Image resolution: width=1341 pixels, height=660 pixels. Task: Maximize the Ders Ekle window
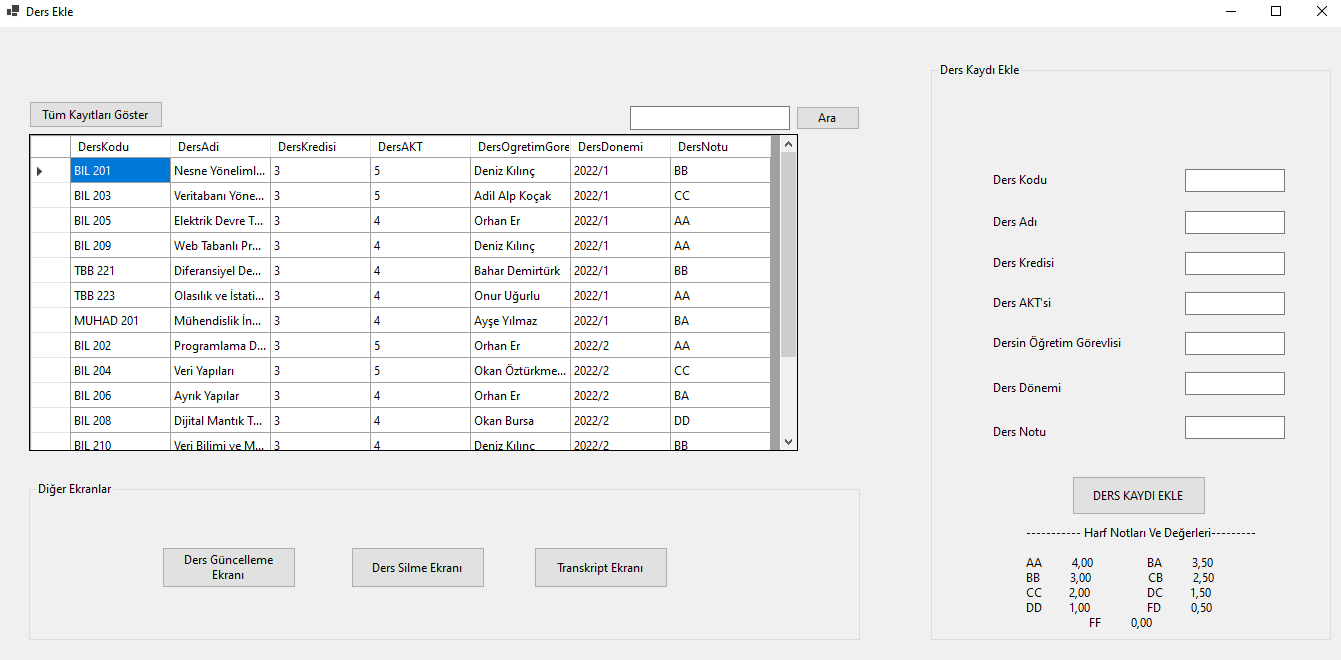[x=1276, y=11]
